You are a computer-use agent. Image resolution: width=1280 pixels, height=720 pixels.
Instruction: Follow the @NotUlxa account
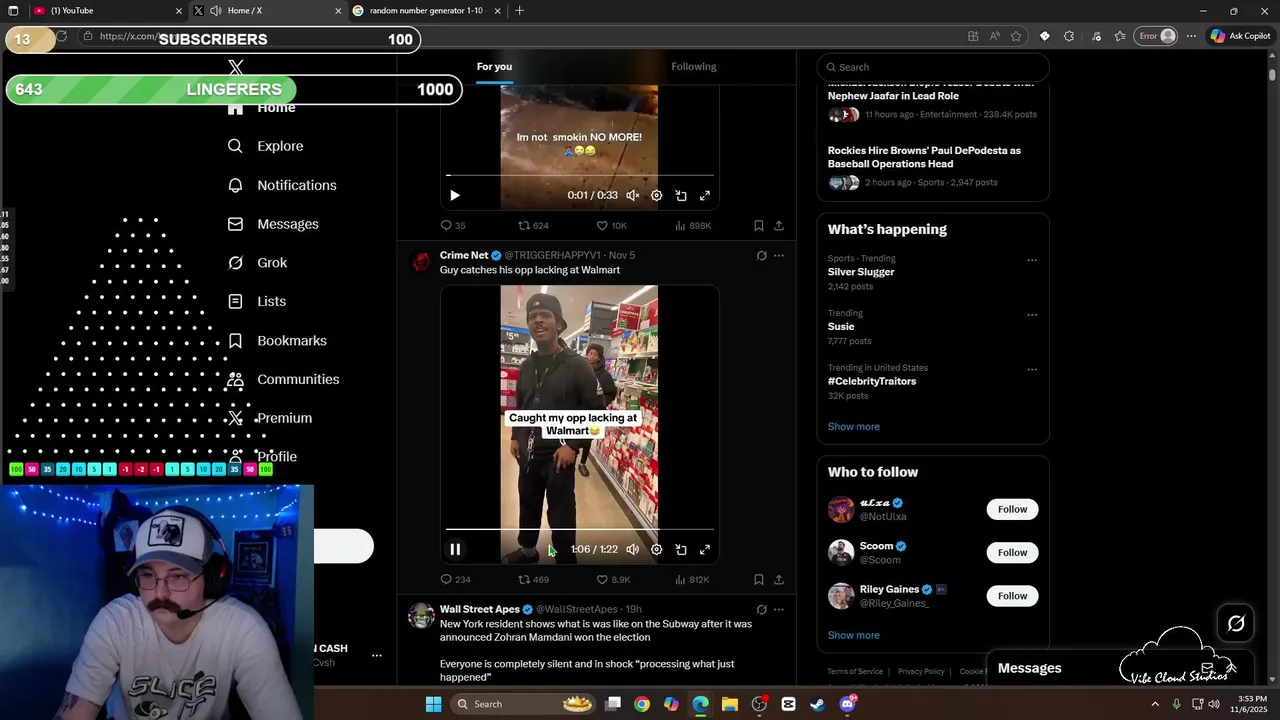pos(1012,509)
